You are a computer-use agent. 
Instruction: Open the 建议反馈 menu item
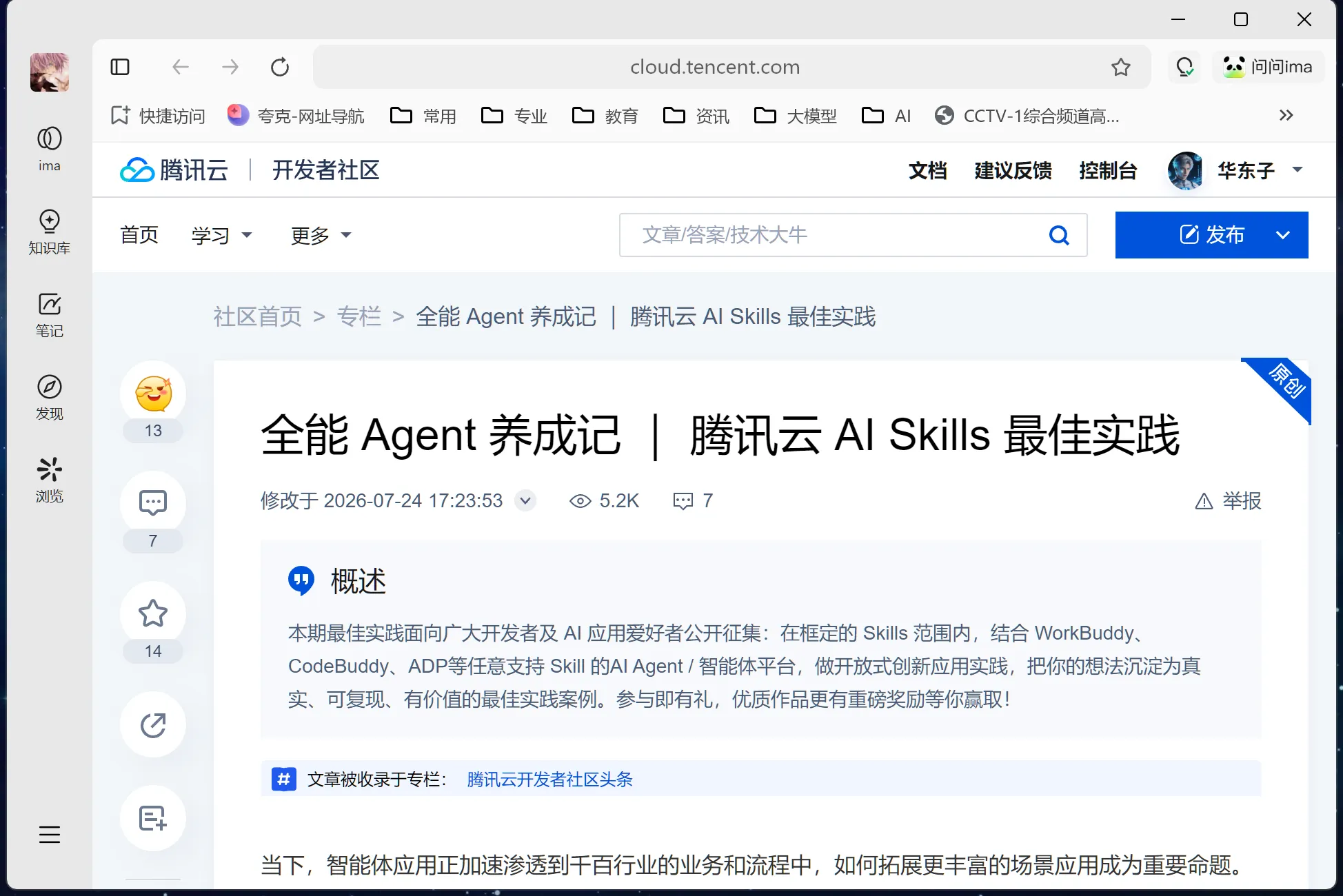[1013, 170]
